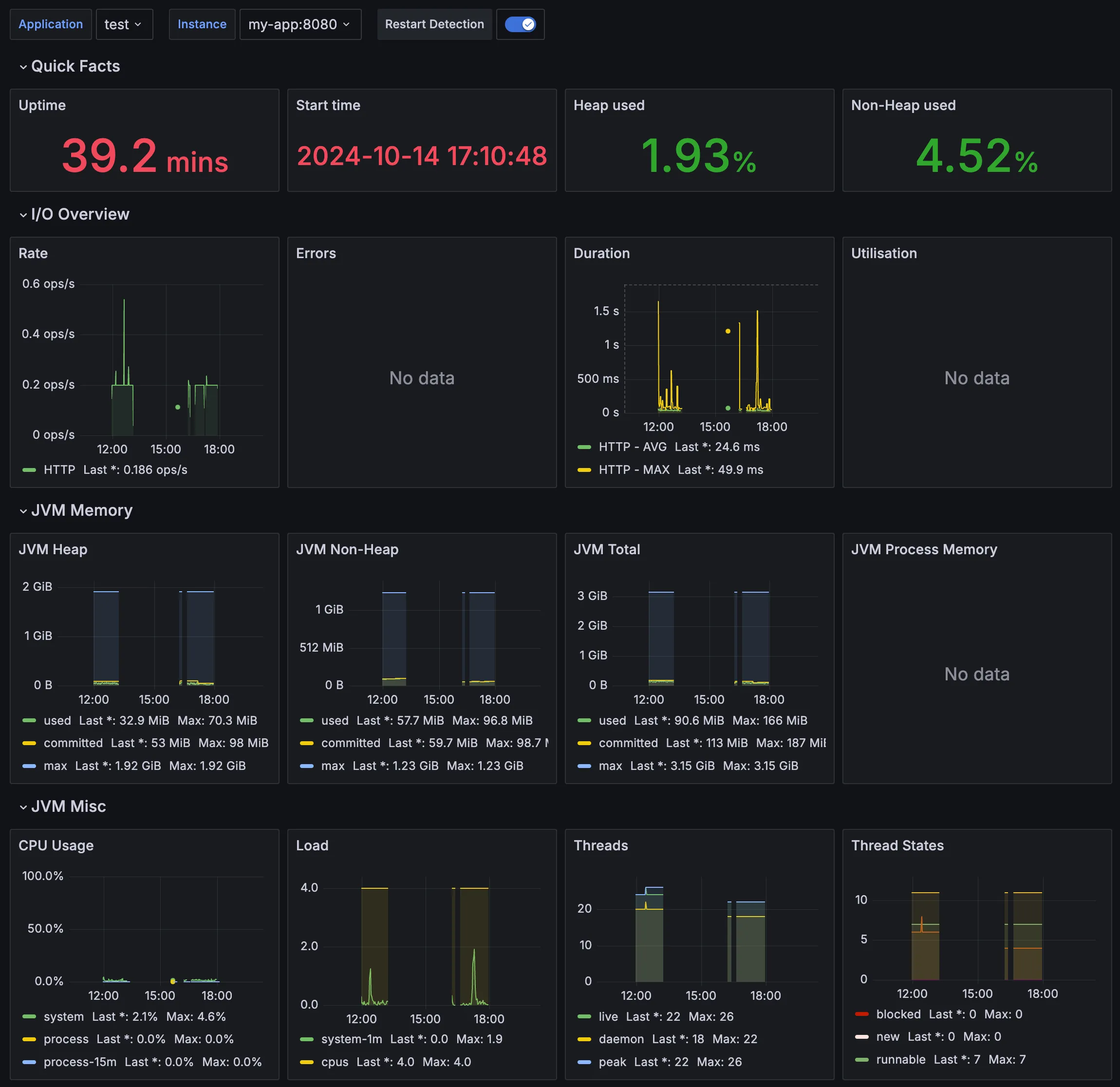Click green HTTP legend swatch in Rate panel
This screenshot has width=1120, height=1087.
coord(29,470)
